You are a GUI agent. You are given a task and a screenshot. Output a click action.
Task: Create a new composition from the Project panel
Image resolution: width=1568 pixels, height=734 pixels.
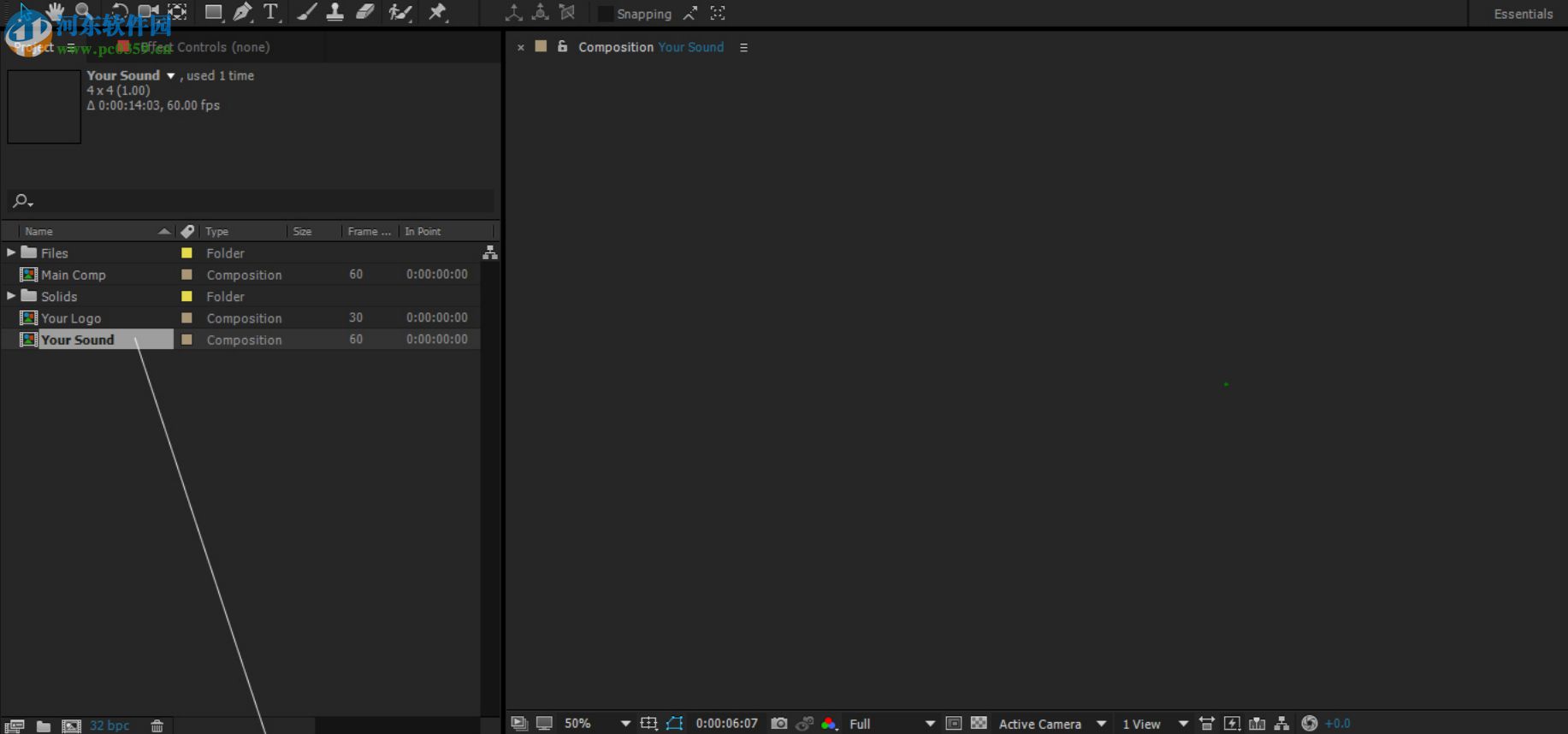point(72,725)
